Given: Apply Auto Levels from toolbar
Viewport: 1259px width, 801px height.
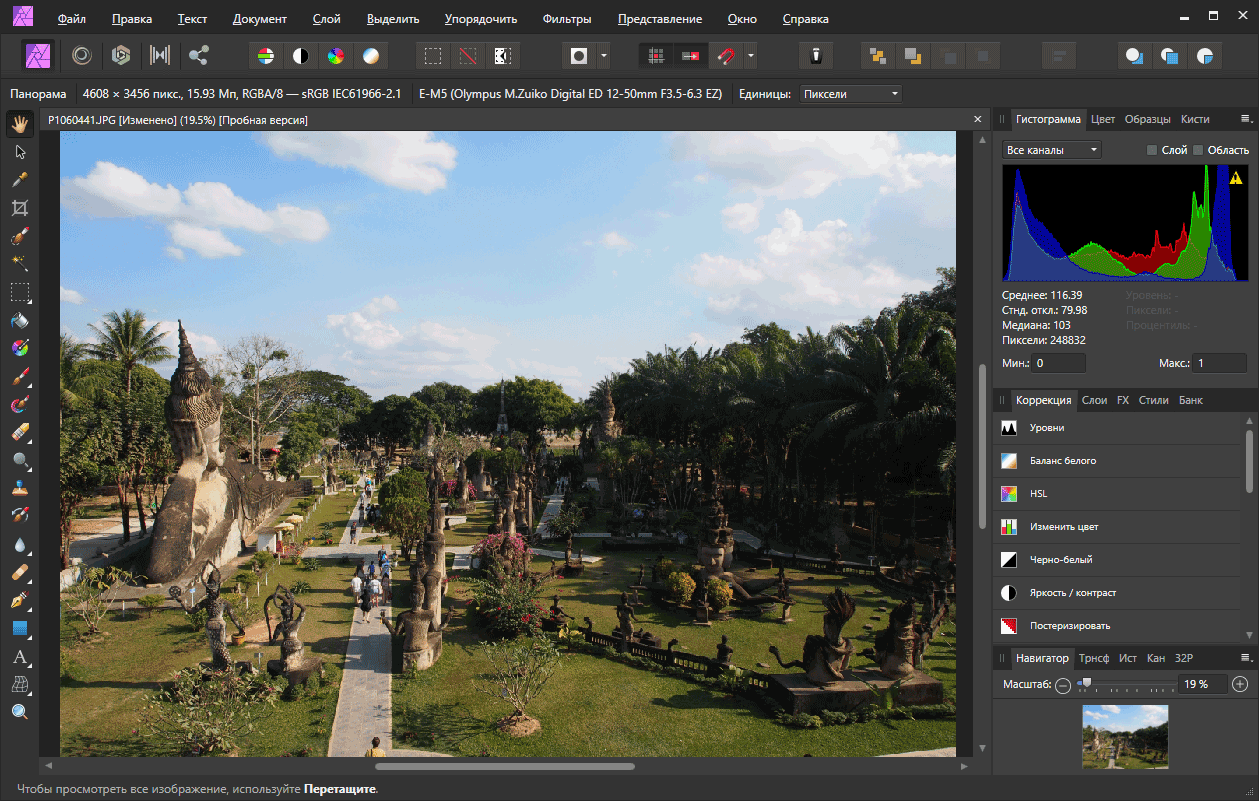Looking at the screenshot, I should 265,56.
